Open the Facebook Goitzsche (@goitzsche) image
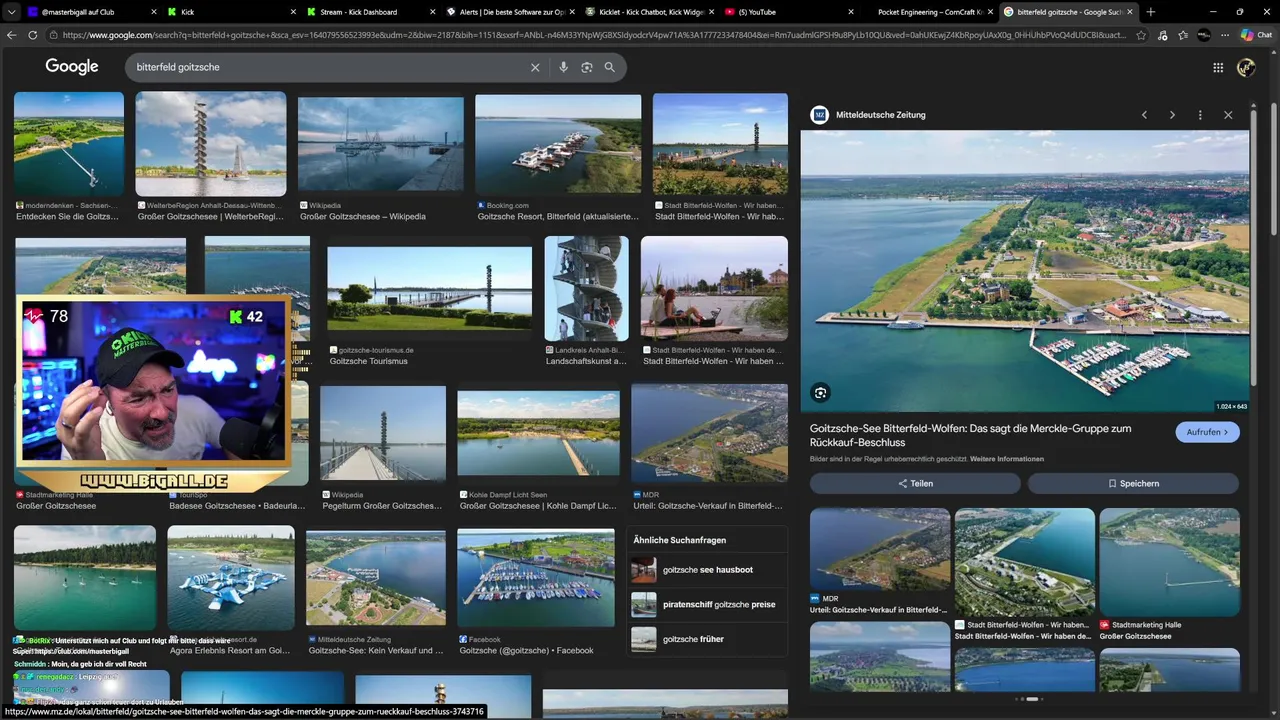This screenshot has height=720, width=1280. pos(536,578)
